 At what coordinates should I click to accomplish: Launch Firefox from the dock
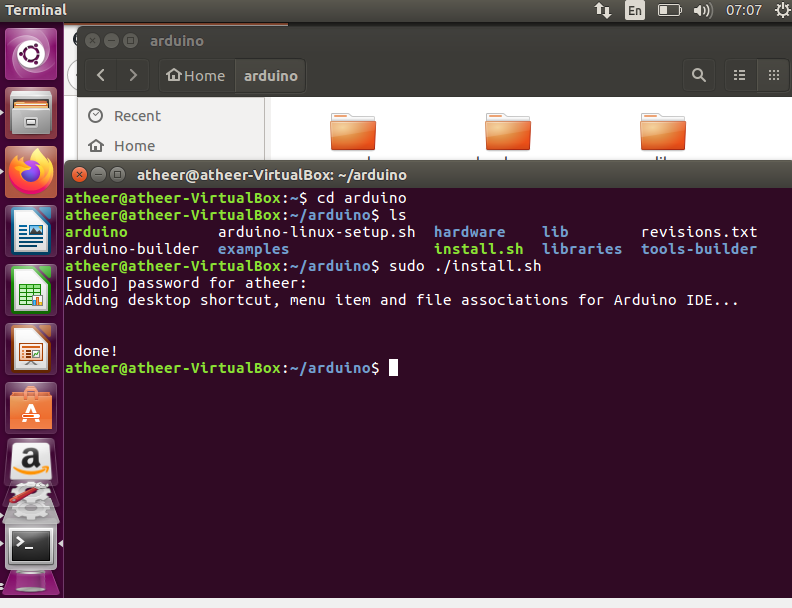tap(31, 172)
